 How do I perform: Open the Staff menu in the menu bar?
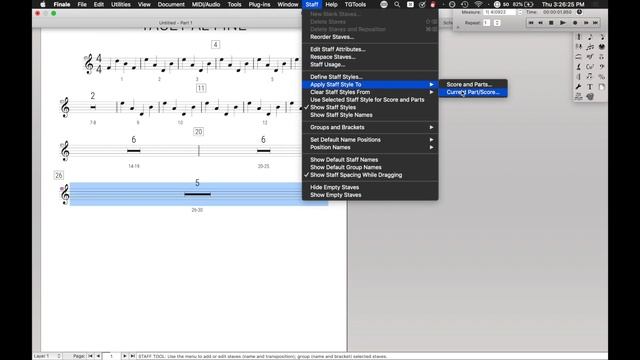coord(312,4)
